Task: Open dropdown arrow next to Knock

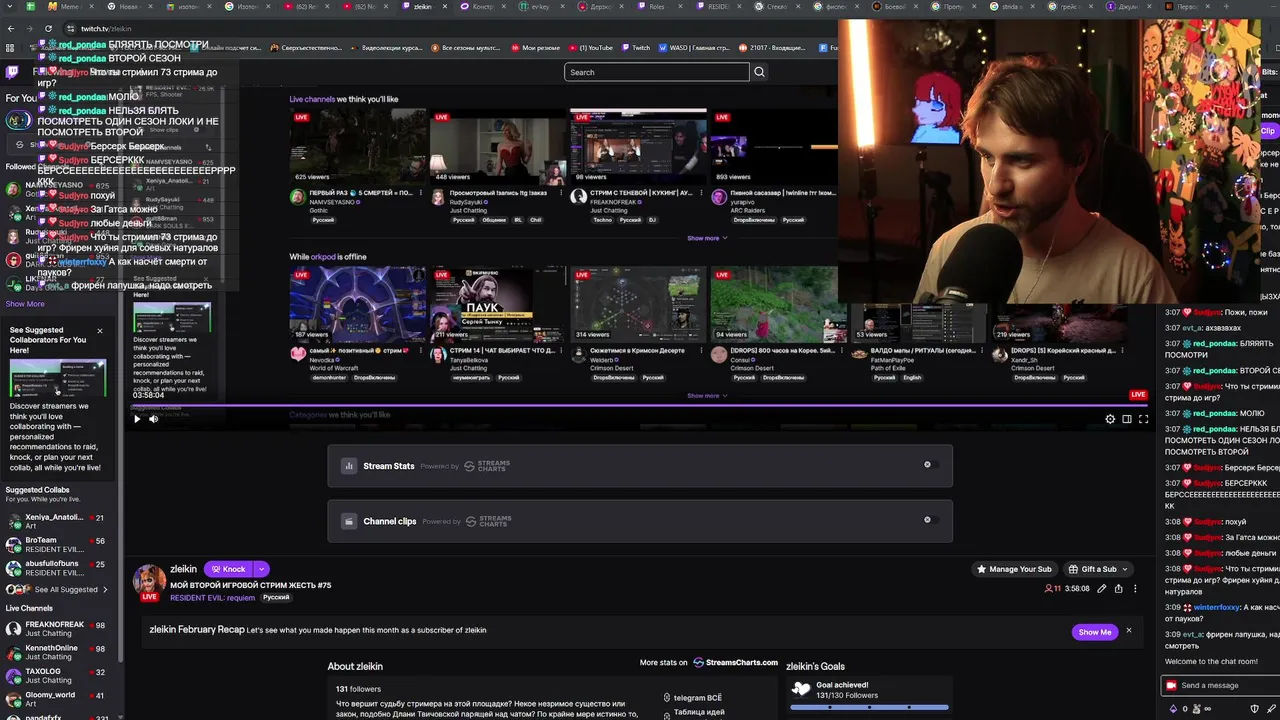Action: click(x=262, y=569)
